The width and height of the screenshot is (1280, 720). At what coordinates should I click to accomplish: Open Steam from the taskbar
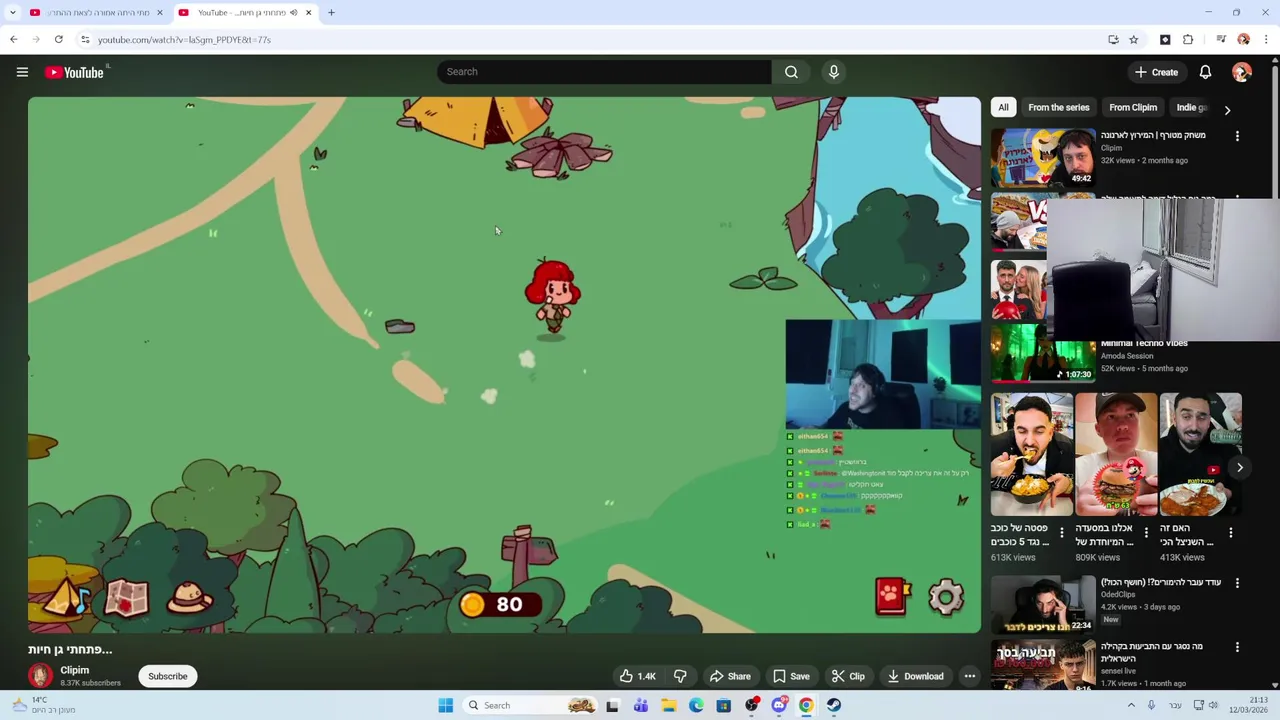click(x=833, y=705)
